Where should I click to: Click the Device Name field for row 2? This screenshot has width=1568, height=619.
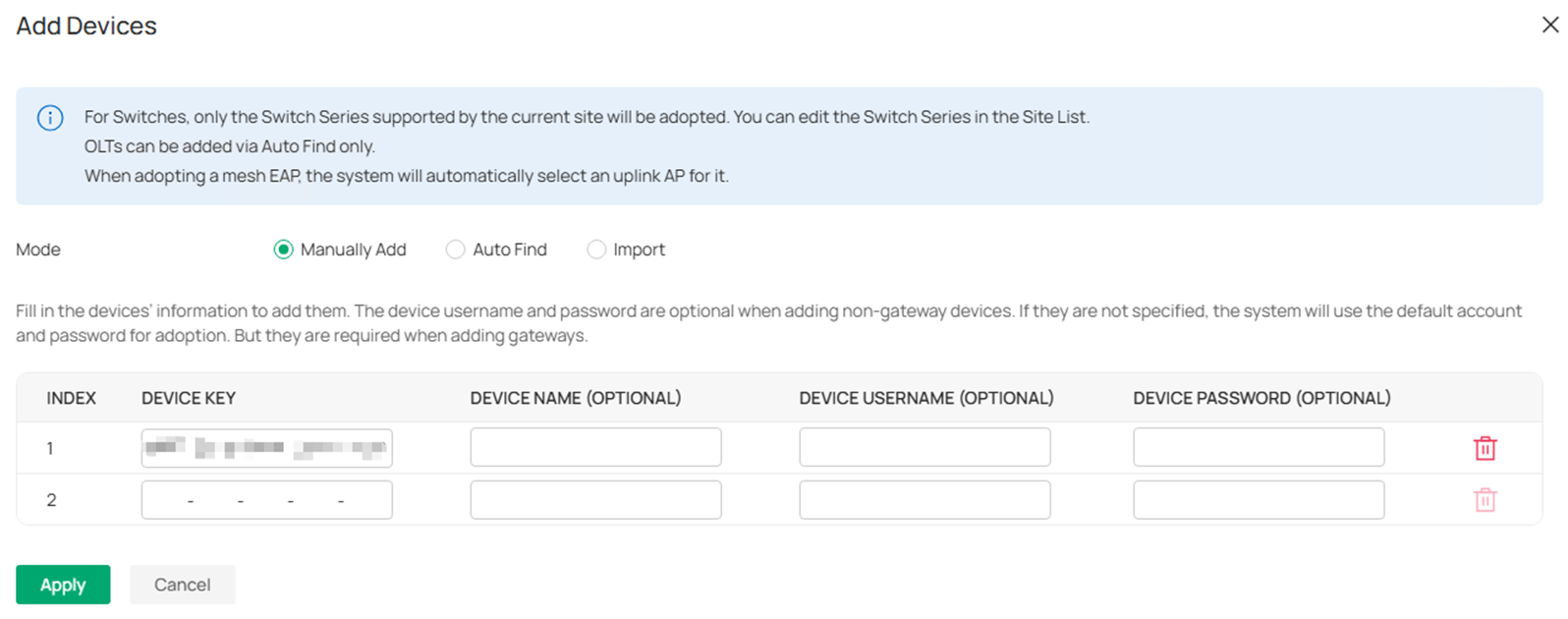595,499
